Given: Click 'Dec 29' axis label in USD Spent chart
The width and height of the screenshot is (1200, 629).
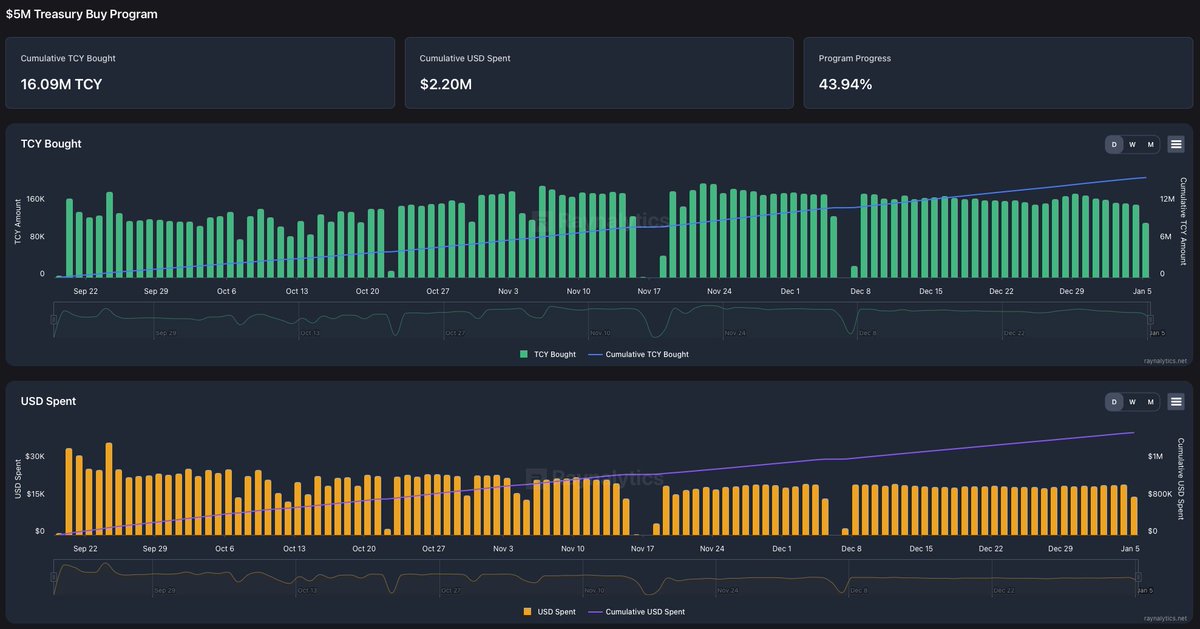Looking at the screenshot, I should [x=1060, y=549].
